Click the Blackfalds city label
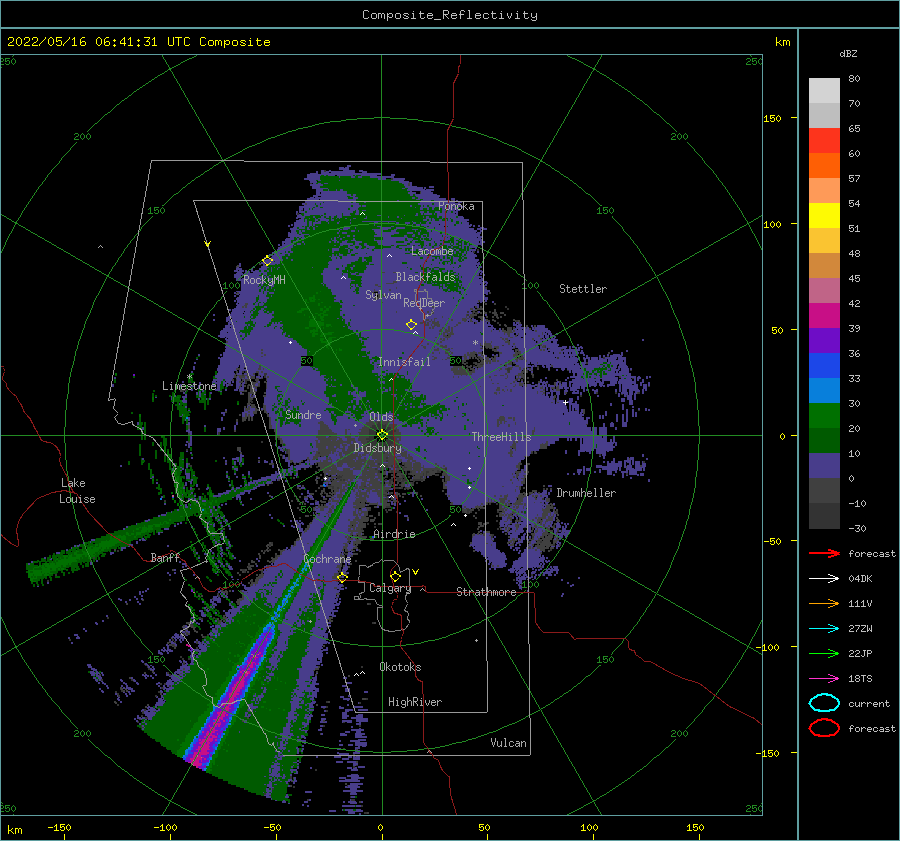The width and height of the screenshot is (900, 841). 425,277
